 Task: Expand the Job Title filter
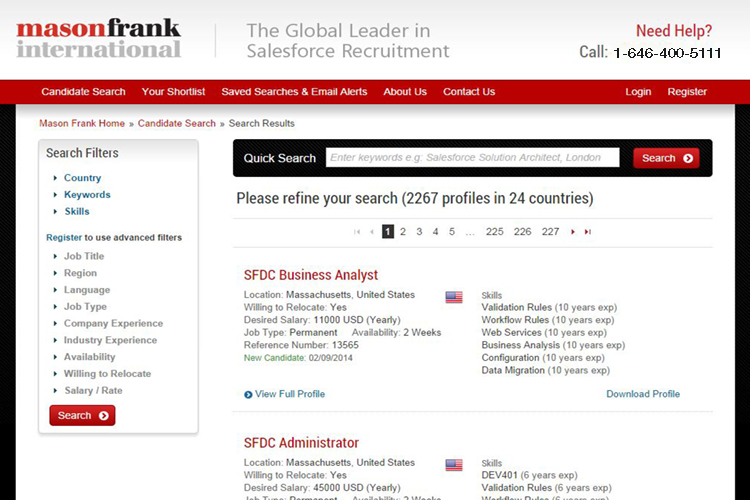[x=84, y=256]
